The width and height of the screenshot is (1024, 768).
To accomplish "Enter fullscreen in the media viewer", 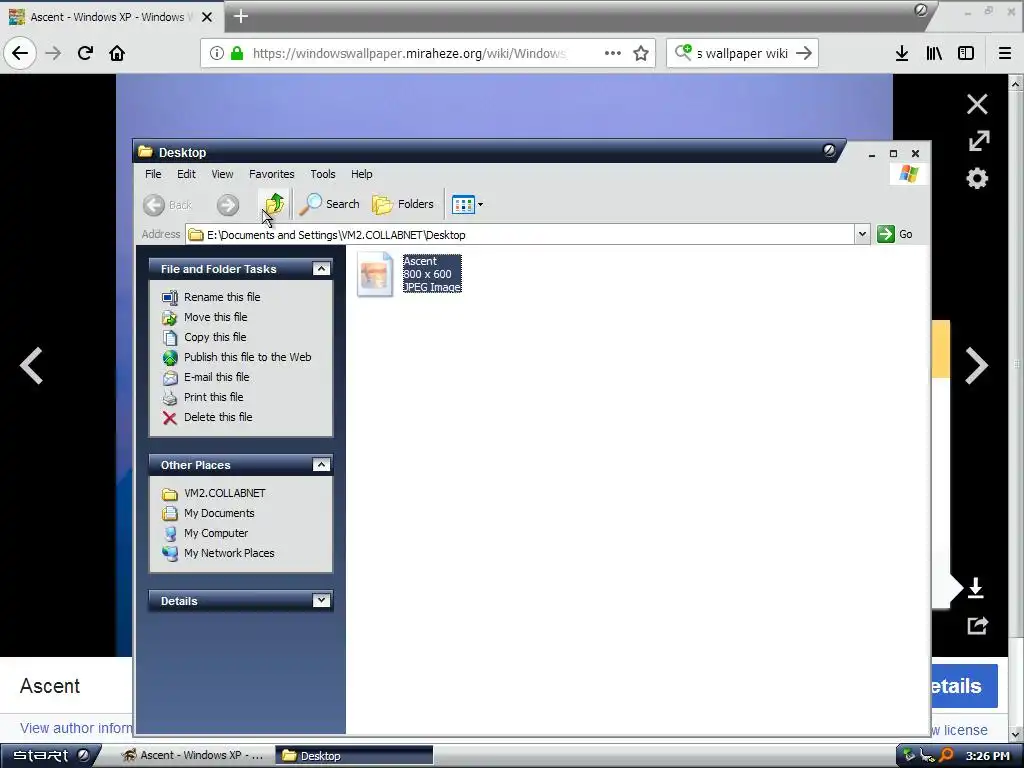I will (978, 141).
